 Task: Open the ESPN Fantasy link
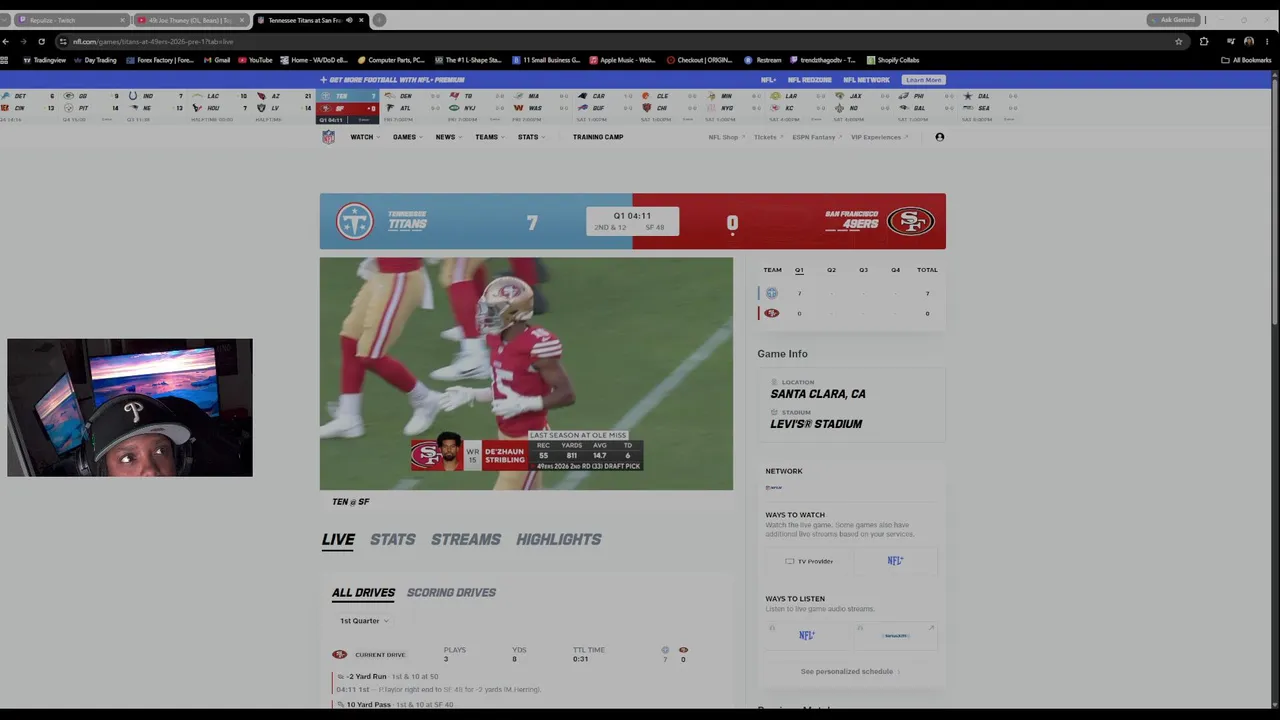817,137
